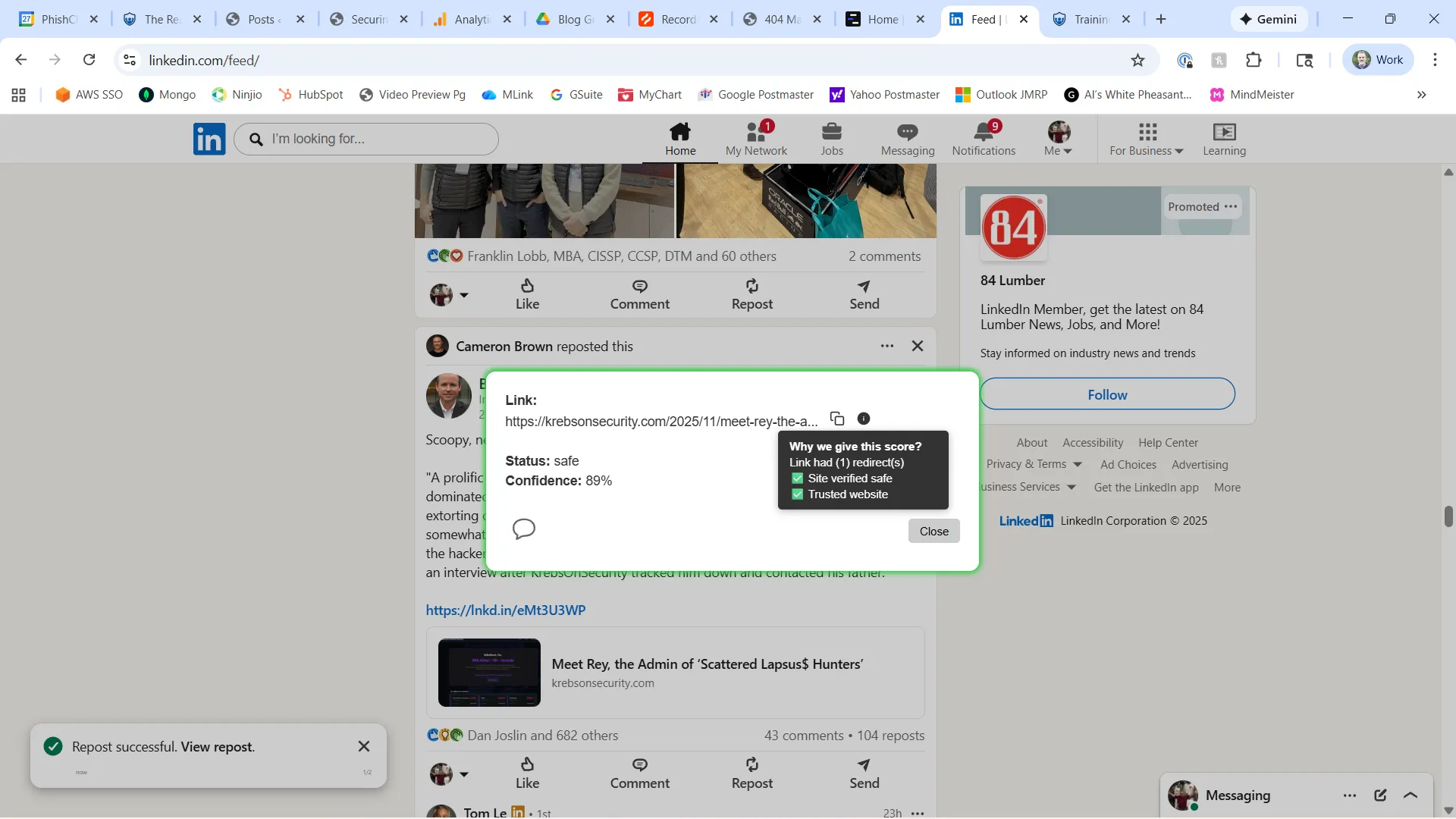Copy the krebsonsecurity link using the copy icon
The image size is (1456, 819).
click(x=837, y=418)
